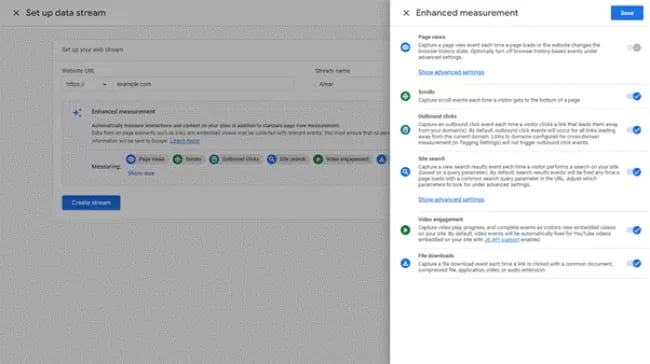This screenshot has width=650, height=364.
Task: Disable Video engagement toggle
Action: click(634, 230)
